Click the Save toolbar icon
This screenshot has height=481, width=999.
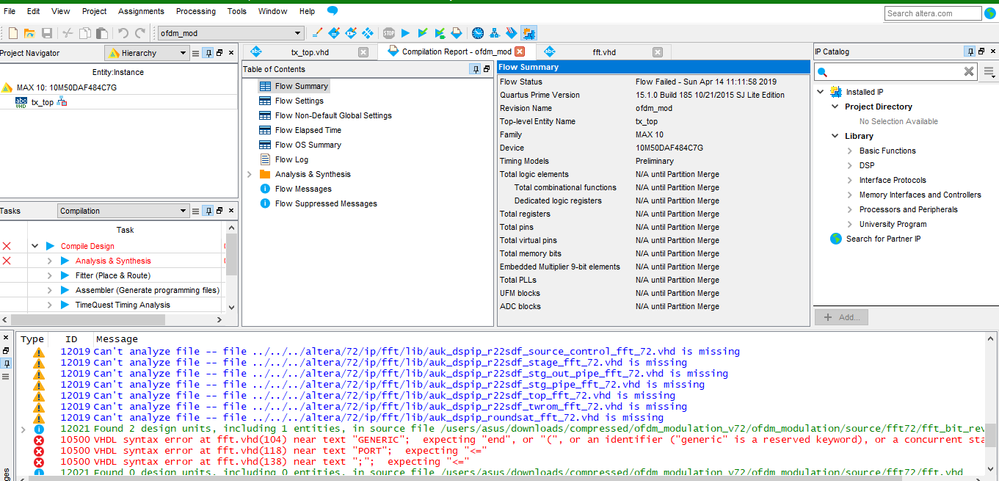[x=46, y=33]
